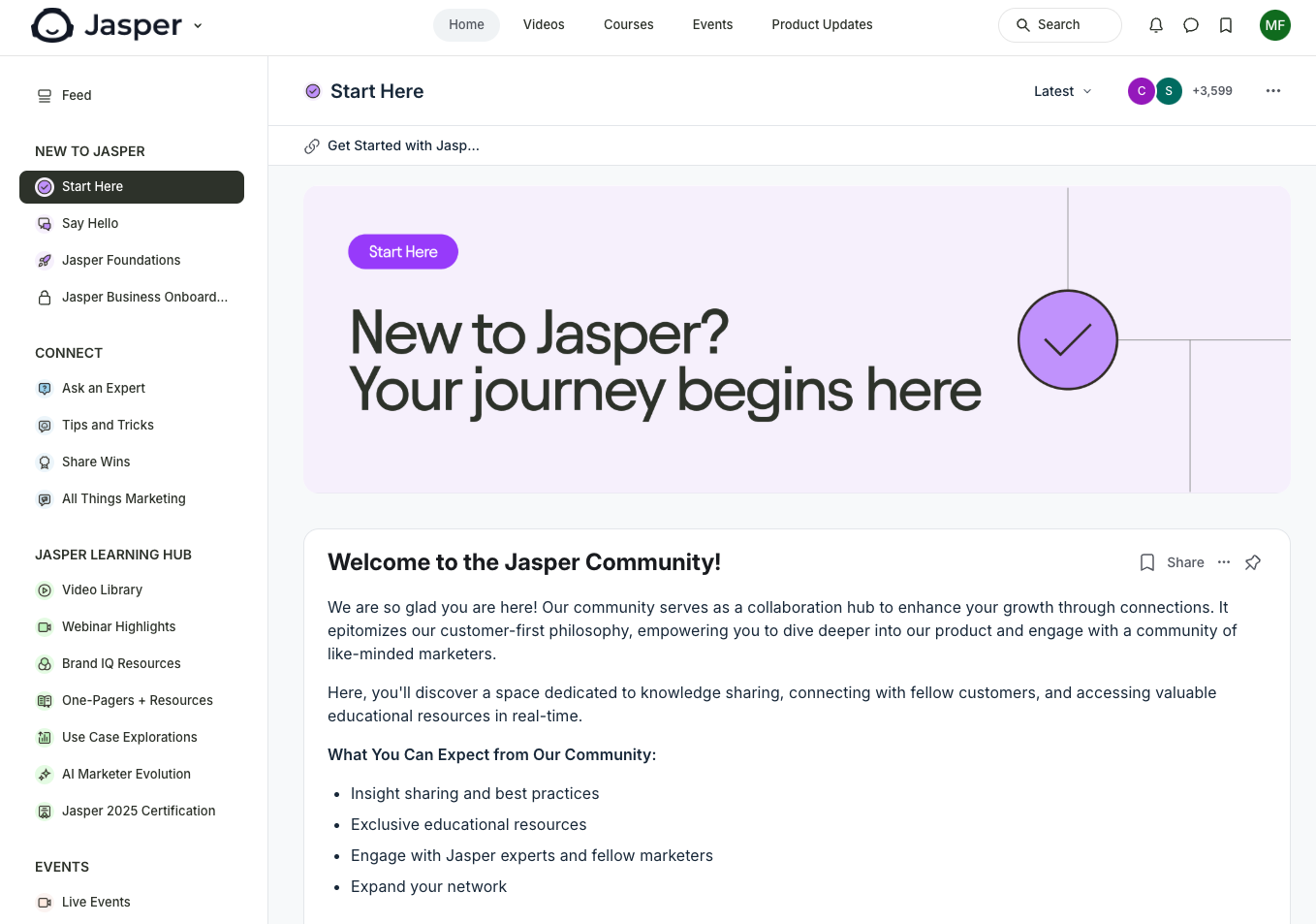Switch to the Videos tab

[544, 25]
